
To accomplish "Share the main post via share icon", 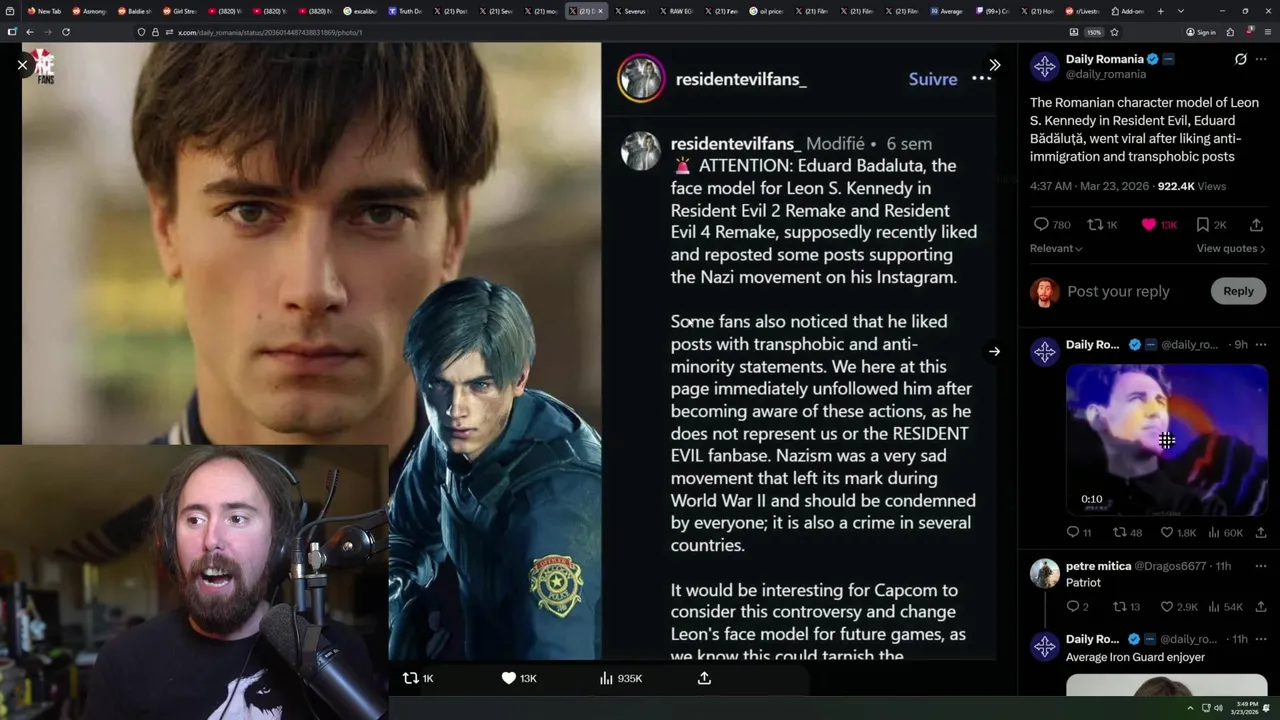I will point(1257,225).
